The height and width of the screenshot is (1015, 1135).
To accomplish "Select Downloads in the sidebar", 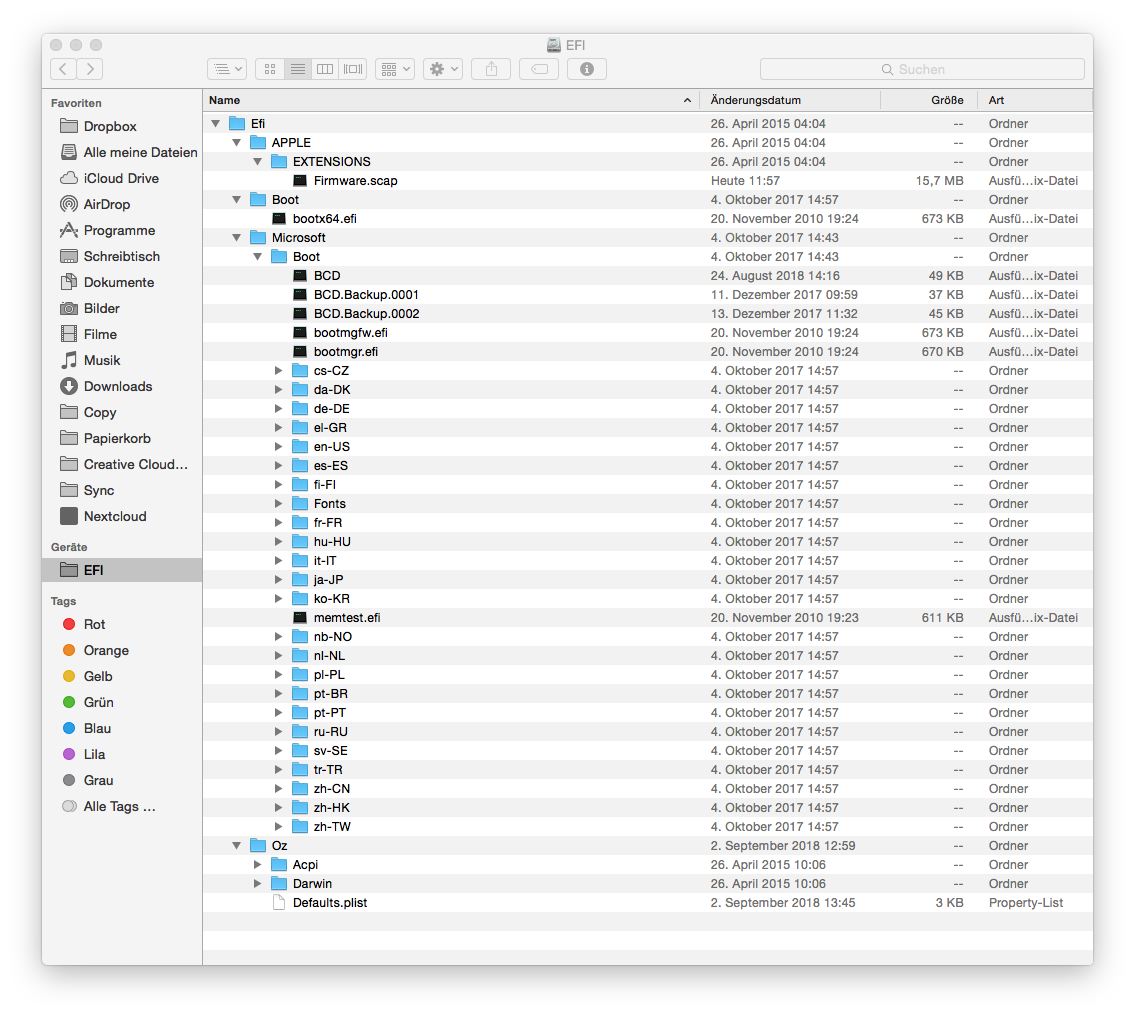I will tap(117, 386).
